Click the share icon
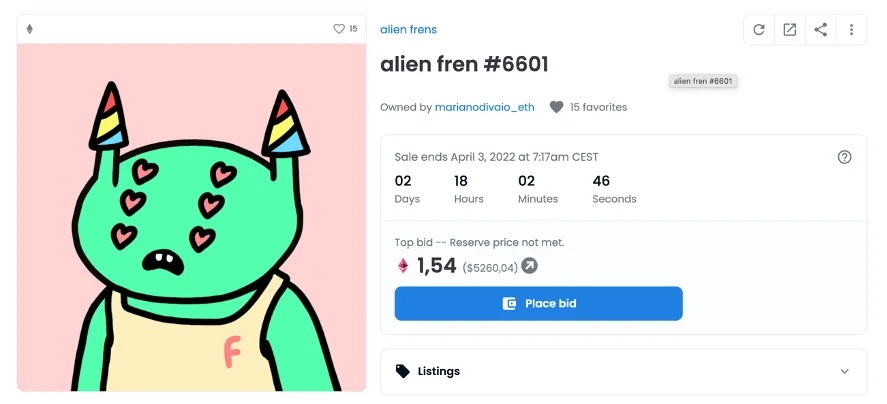The image size is (887, 404). 821,30
